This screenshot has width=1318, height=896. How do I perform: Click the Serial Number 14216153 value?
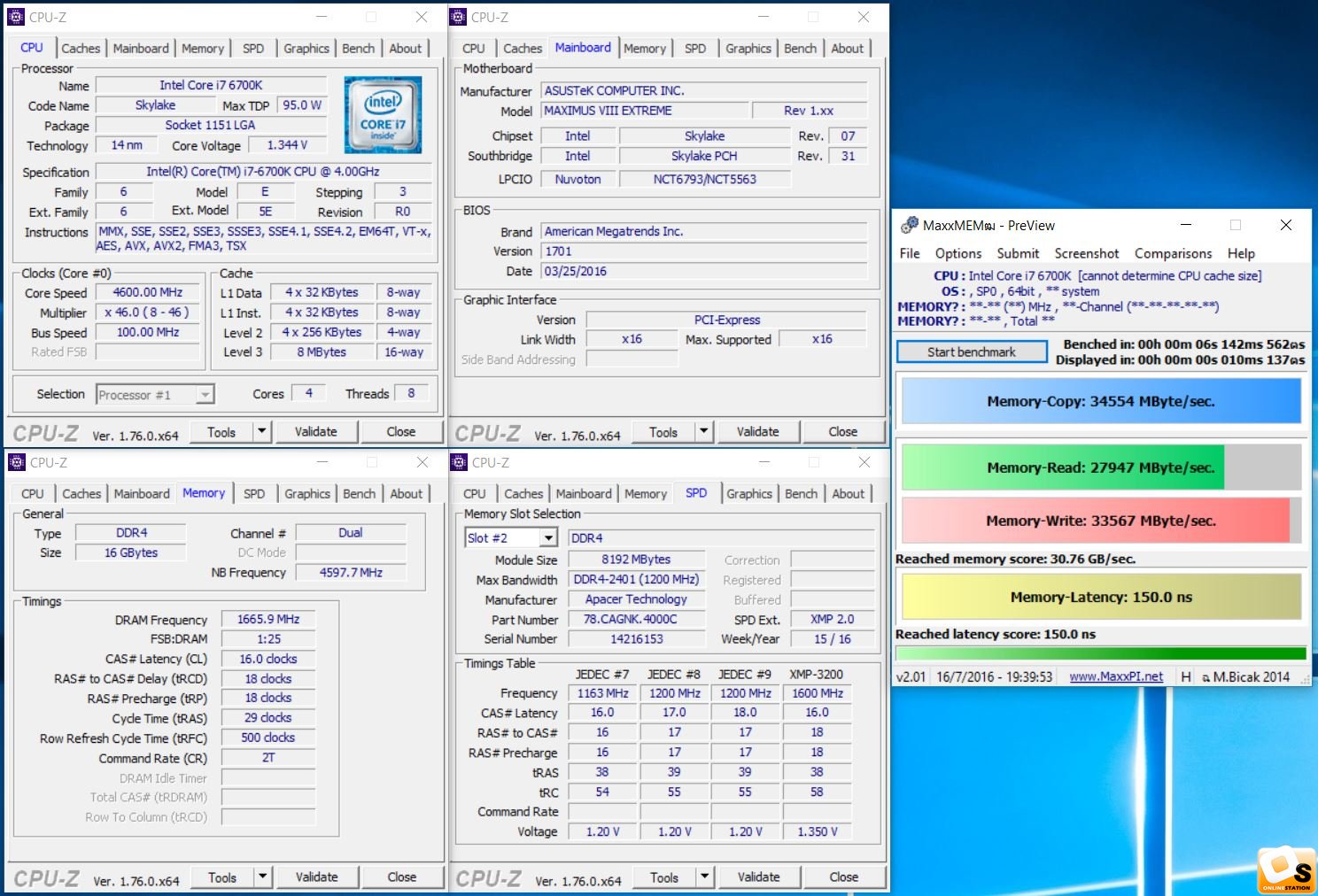point(636,639)
